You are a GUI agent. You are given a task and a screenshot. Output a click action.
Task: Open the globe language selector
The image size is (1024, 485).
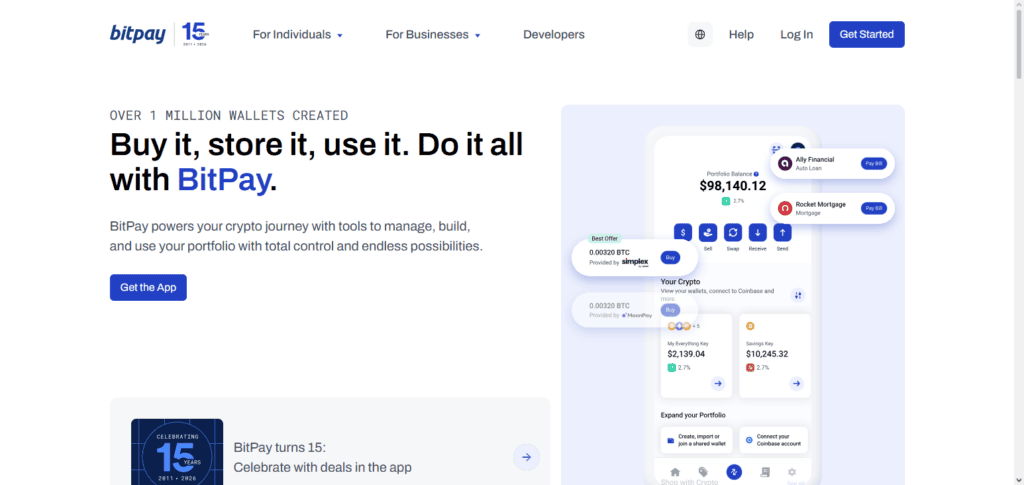click(700, 35)
